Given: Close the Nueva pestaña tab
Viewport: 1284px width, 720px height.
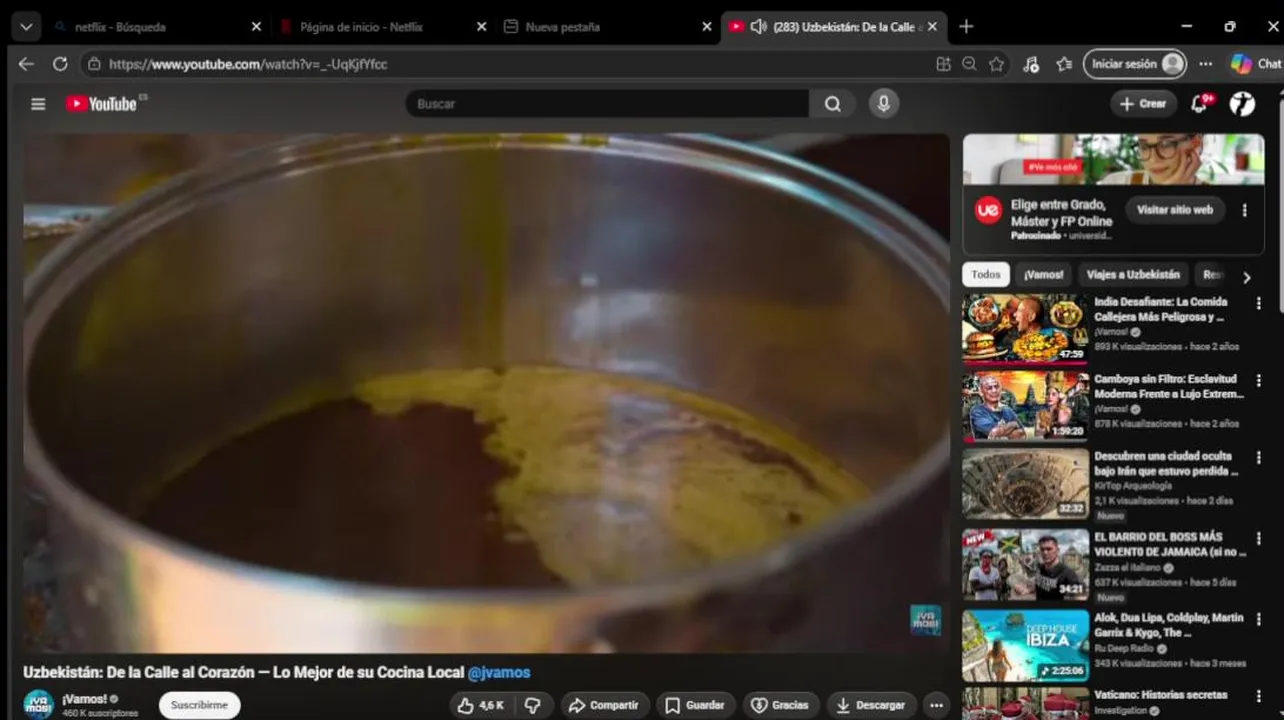Looking at the screenshot, I should point(707,27).
